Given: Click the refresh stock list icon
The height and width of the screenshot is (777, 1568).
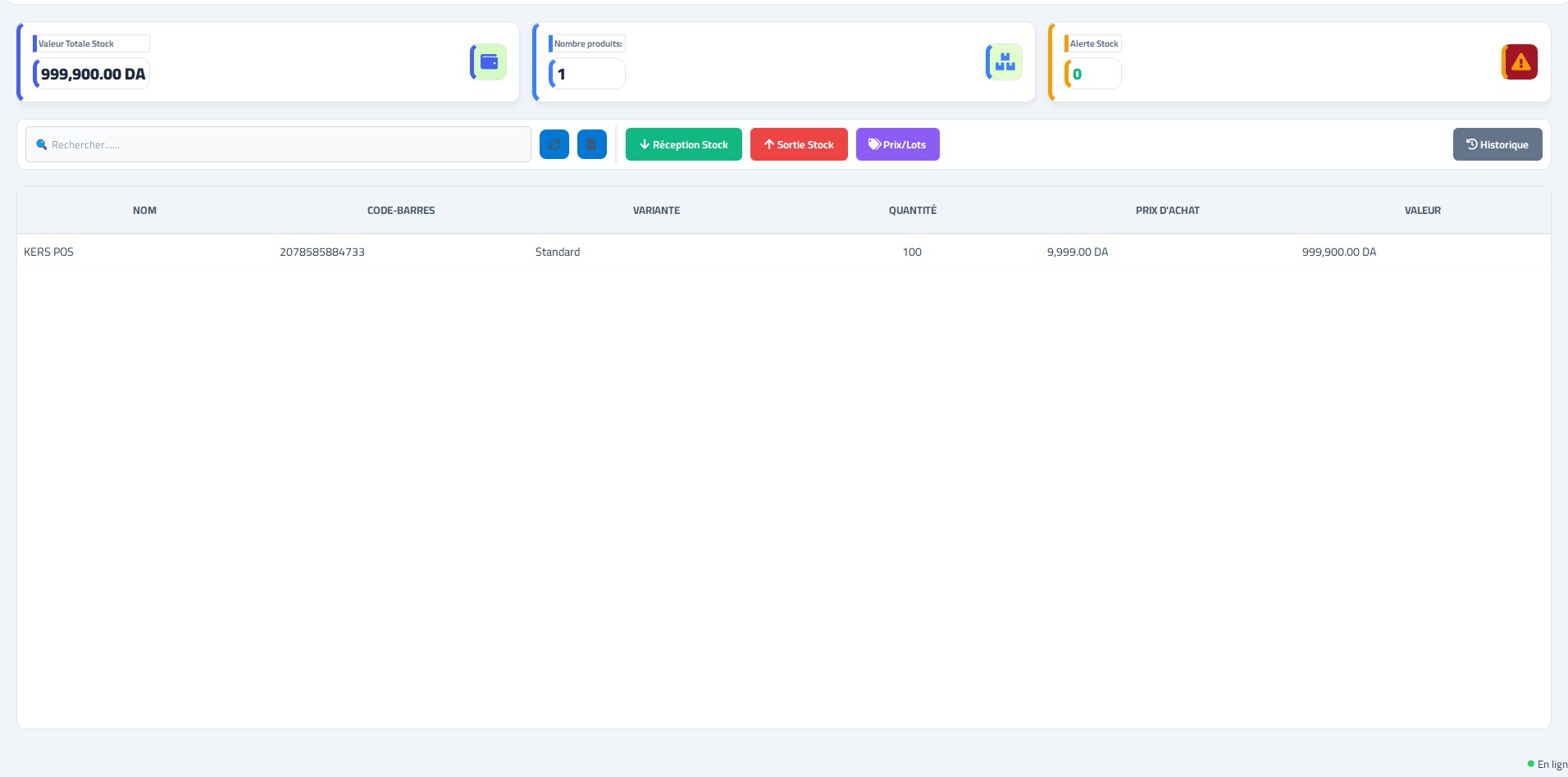Looking at the screenshot, I should pos(554,144).
